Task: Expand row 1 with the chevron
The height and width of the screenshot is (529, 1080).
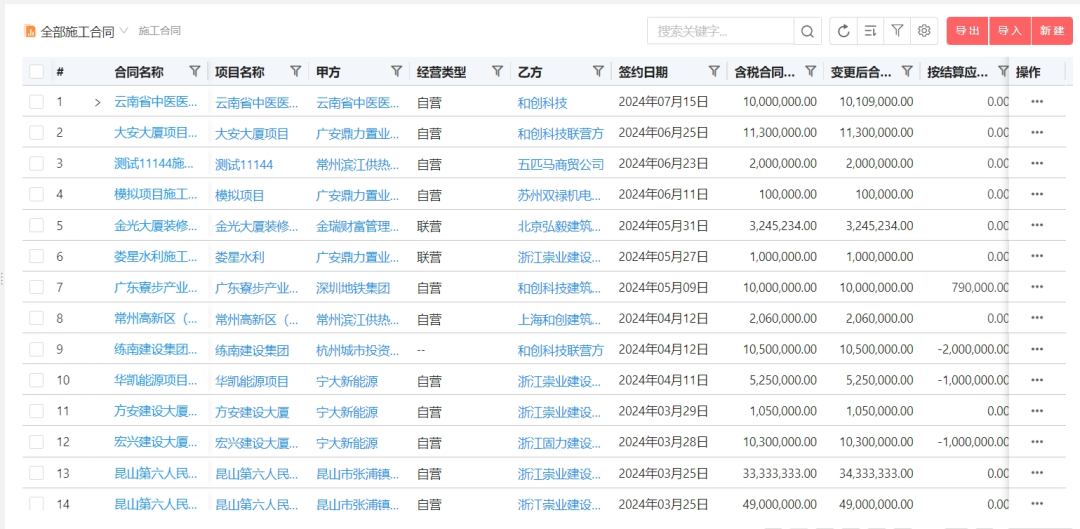Action: (97, 102)
